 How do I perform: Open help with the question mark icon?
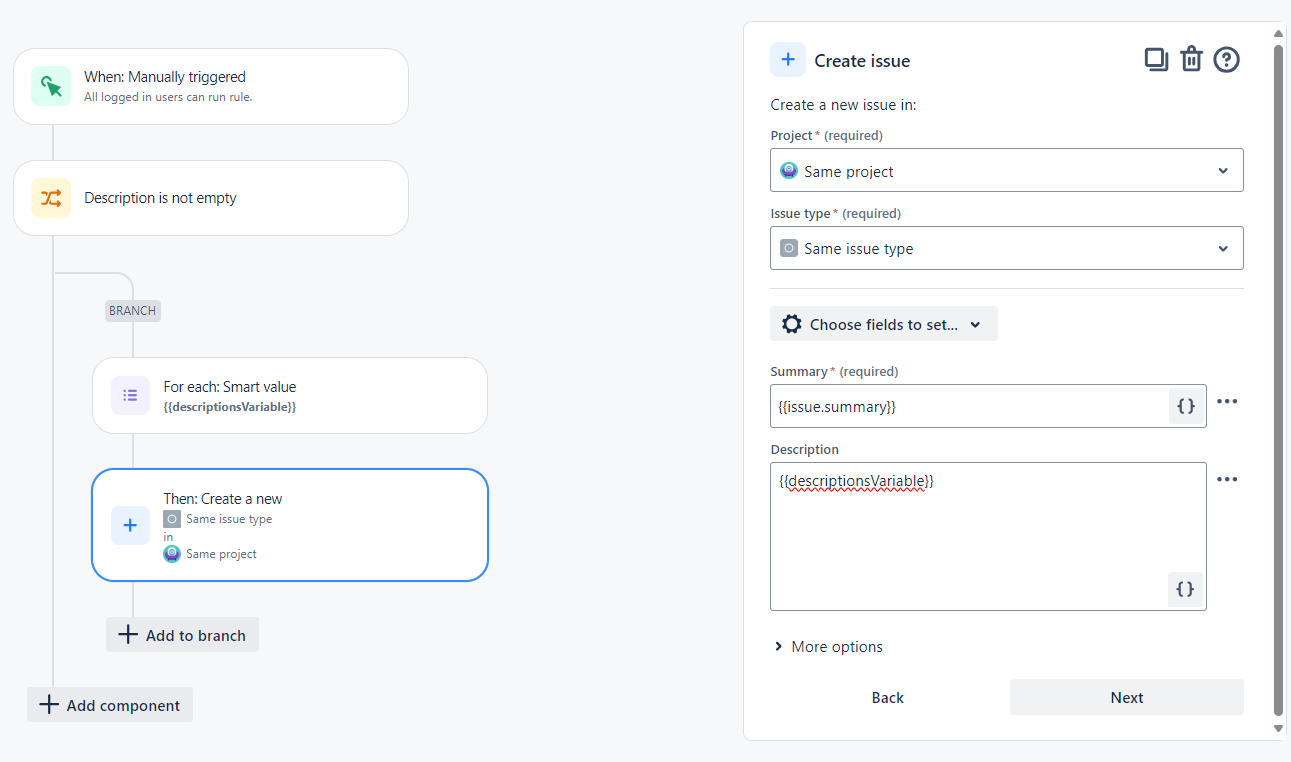tap(1226, 59)
